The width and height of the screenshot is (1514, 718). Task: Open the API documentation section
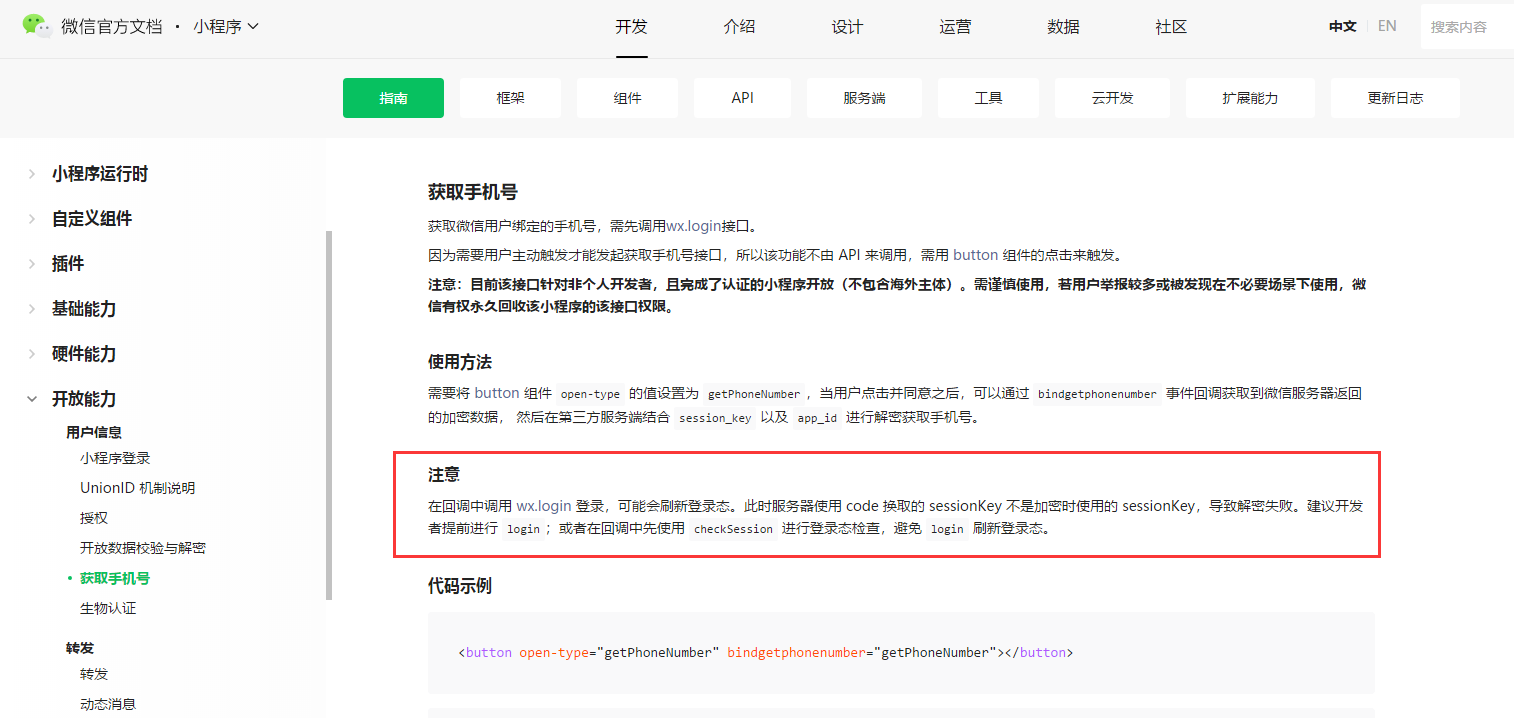tap(742, 97)
